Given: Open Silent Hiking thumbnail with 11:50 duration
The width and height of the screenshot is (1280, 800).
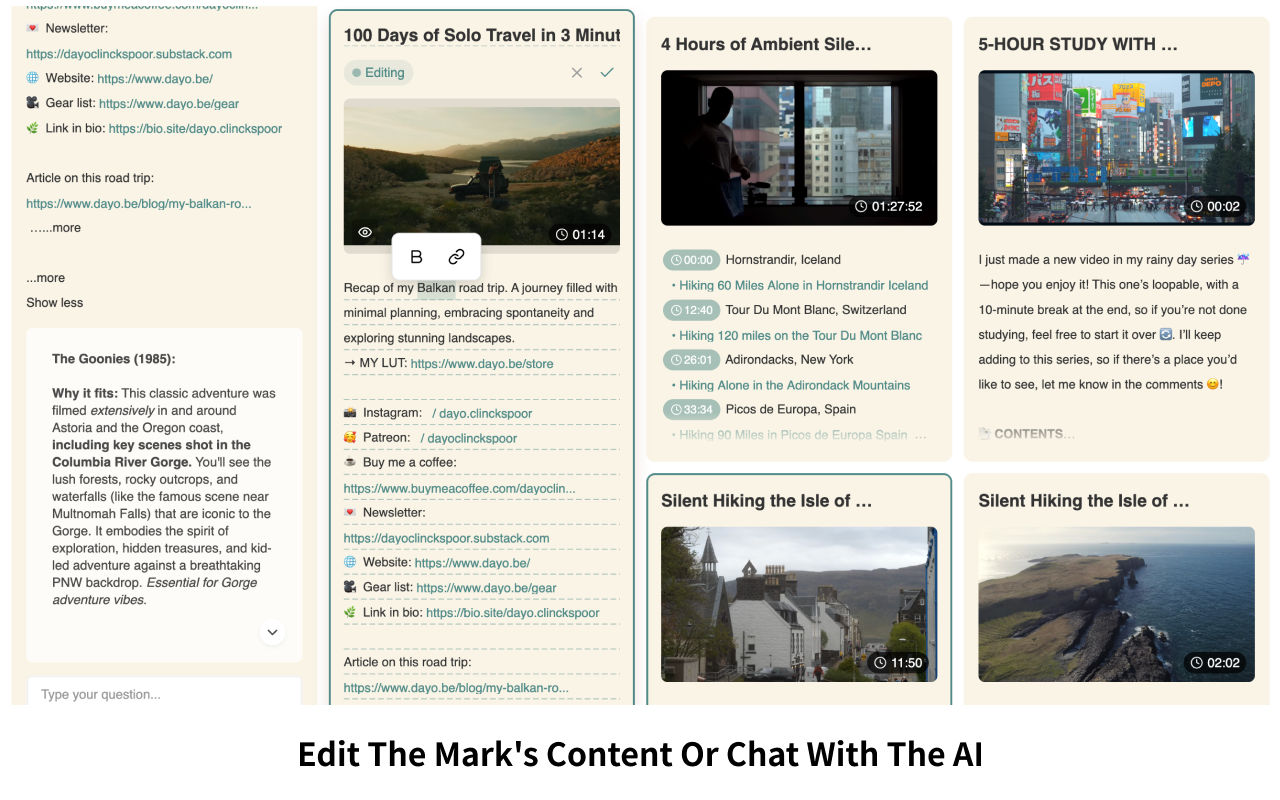Looking at the screenshot, I should tap(799, 604).
